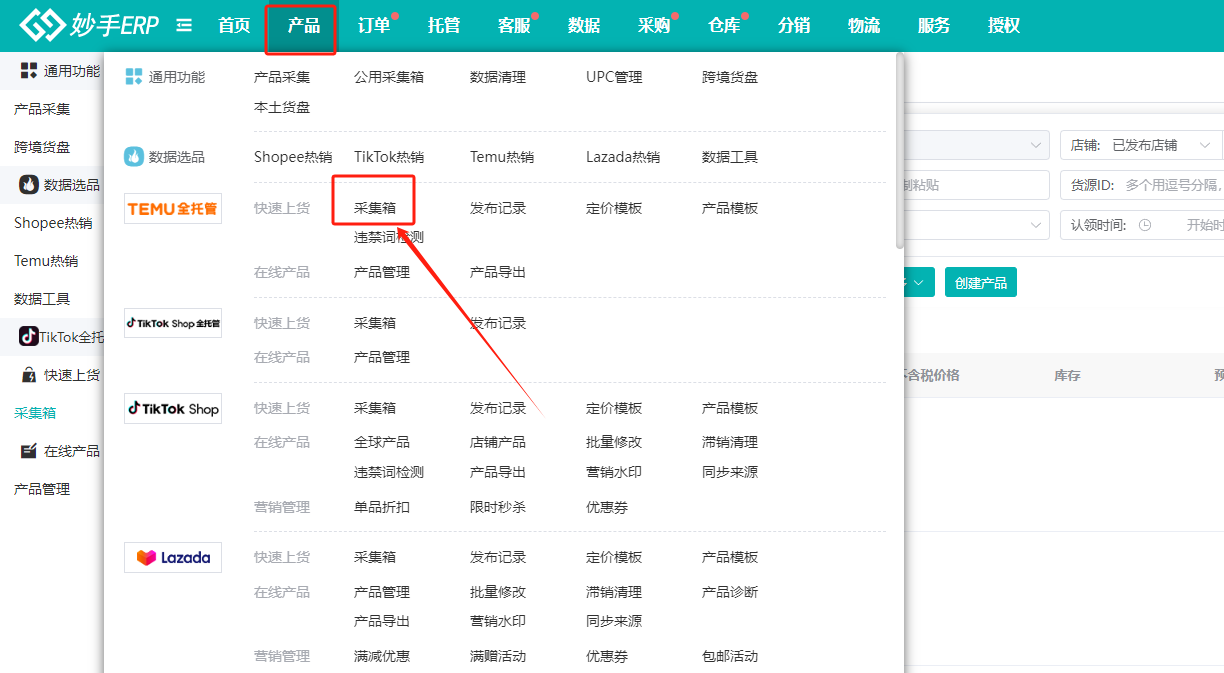Click the TikTok Shop全托管 logo

point(173,323)
